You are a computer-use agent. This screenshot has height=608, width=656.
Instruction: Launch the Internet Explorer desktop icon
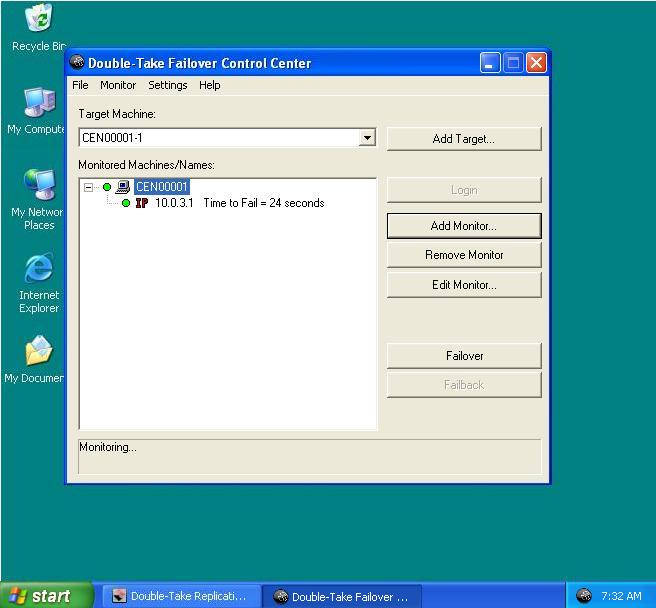click(39, 269)
